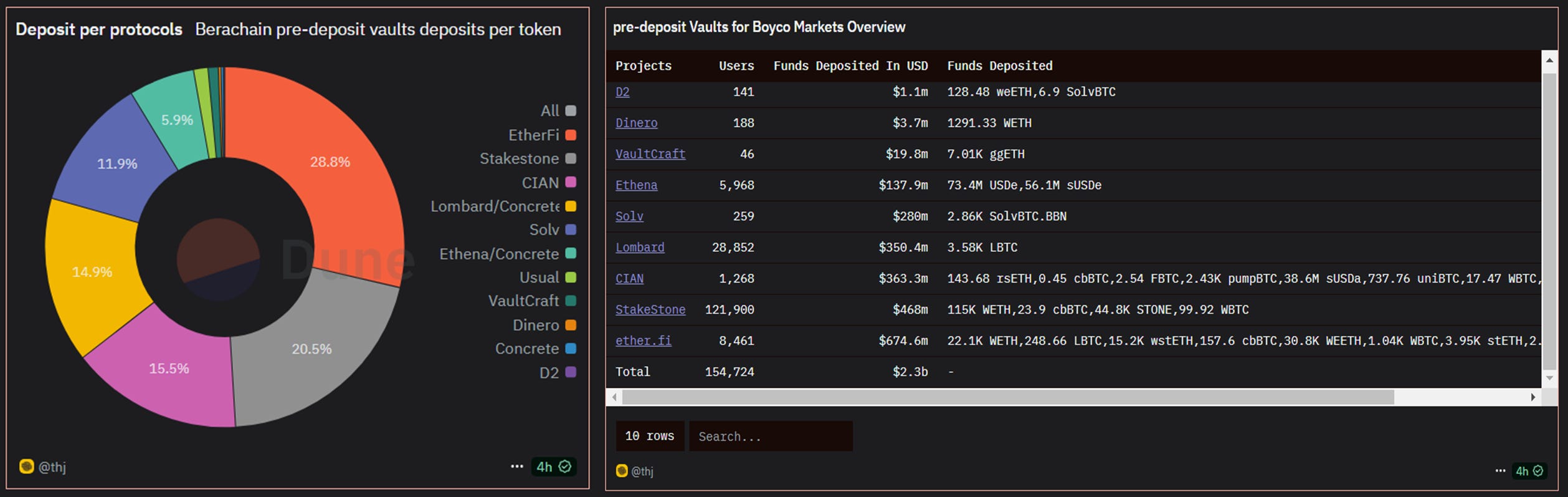
Task: Click the 15.5% pink pie slice
Action: [x=169, y=369]
